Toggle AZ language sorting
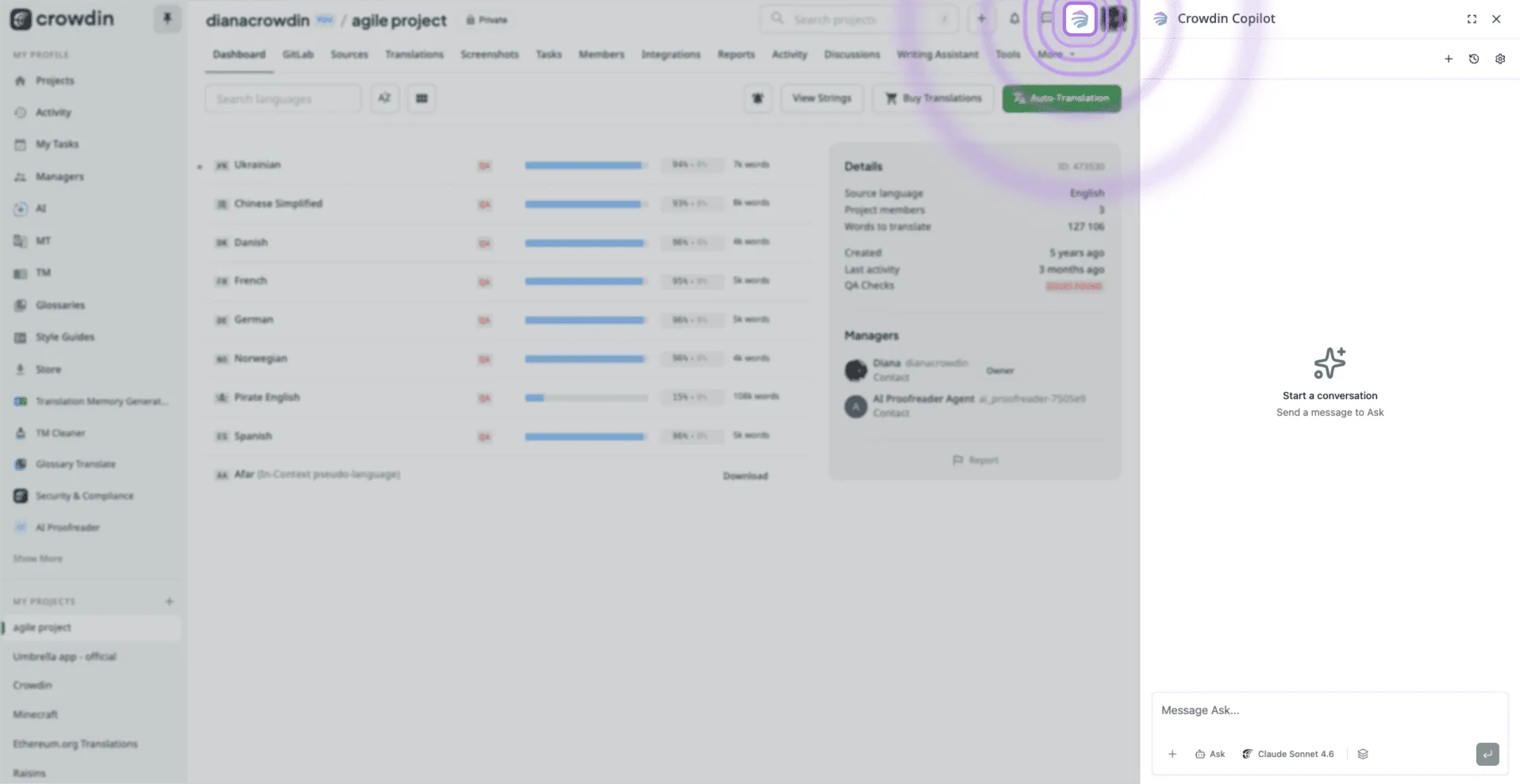 coord(384,98)
